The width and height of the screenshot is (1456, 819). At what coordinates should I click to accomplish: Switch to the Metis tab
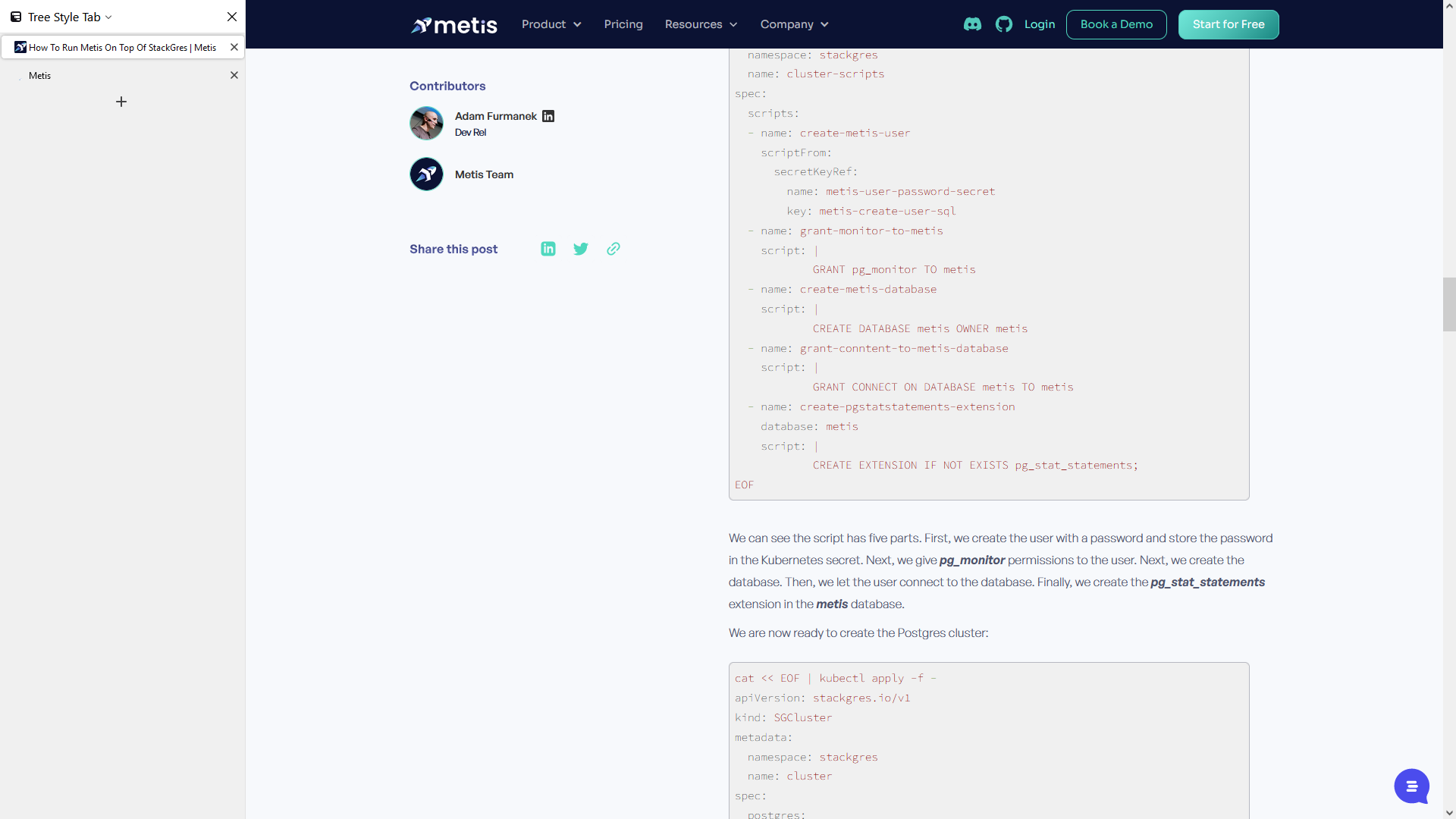click(x=122, y=75)
